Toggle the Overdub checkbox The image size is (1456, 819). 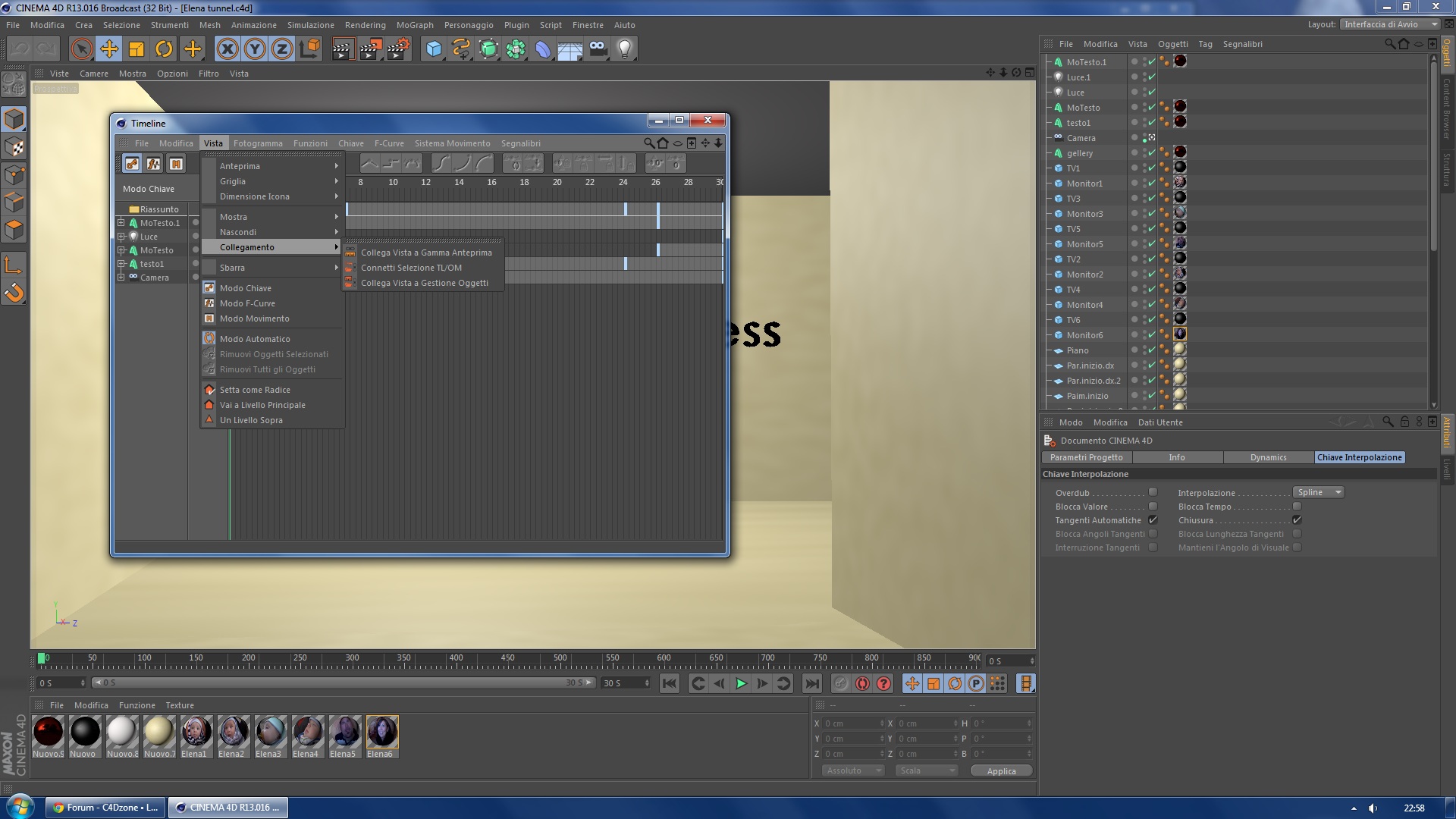(1153, 493)
